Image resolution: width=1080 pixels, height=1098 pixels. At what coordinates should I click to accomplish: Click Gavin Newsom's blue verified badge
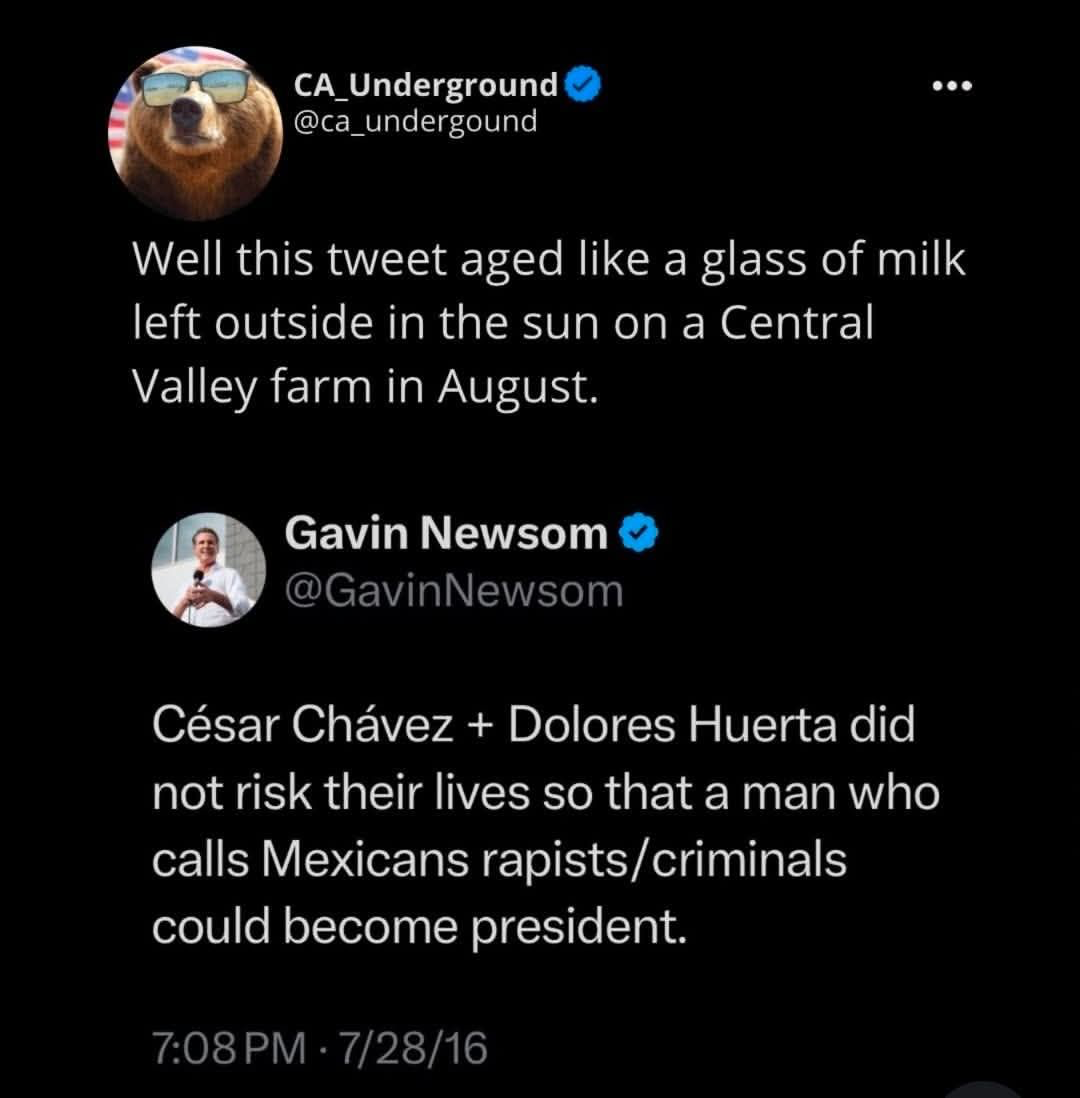(x=639, y=533)
